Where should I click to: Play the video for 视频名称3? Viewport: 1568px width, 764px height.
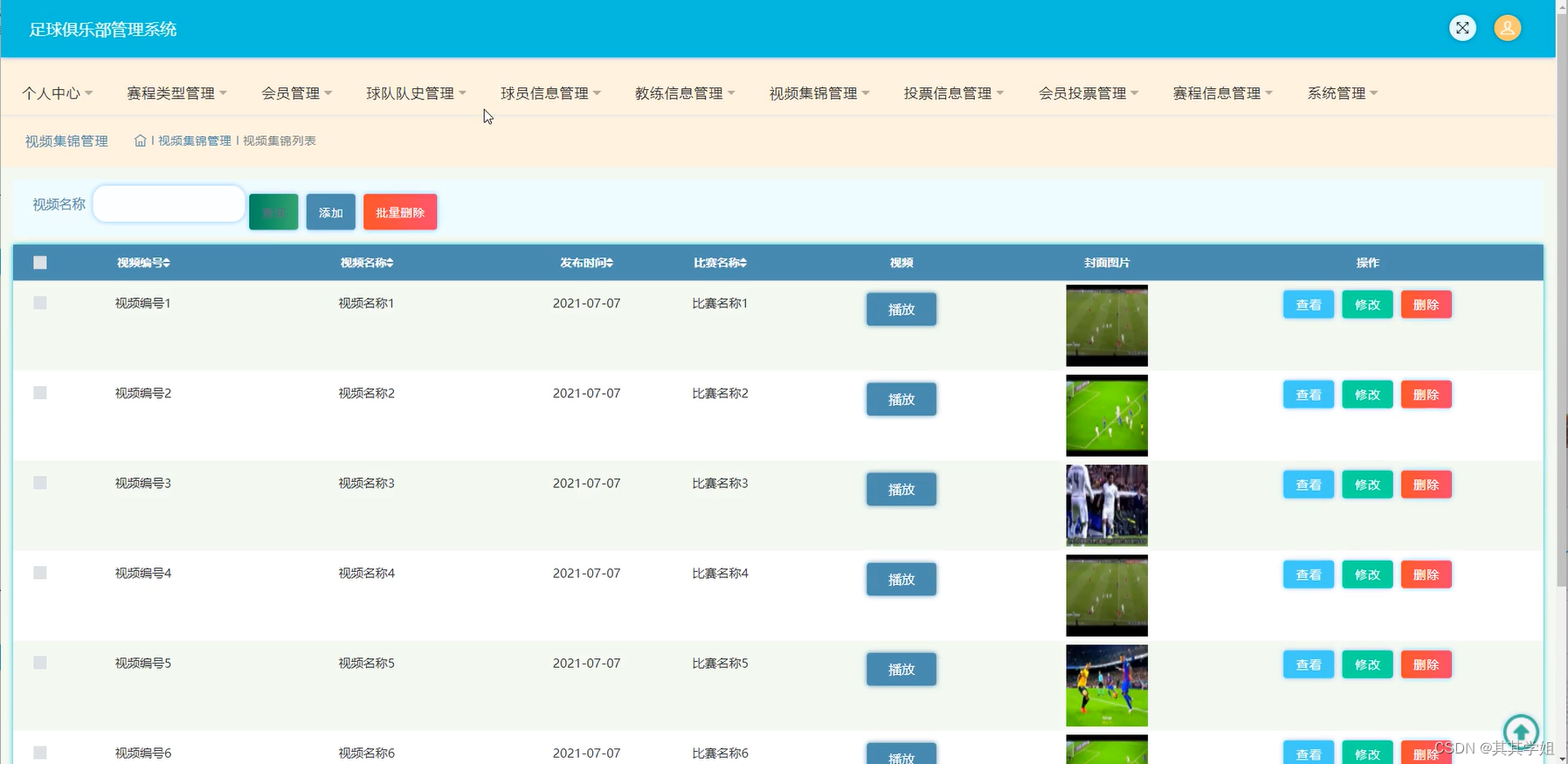[901, 489]
